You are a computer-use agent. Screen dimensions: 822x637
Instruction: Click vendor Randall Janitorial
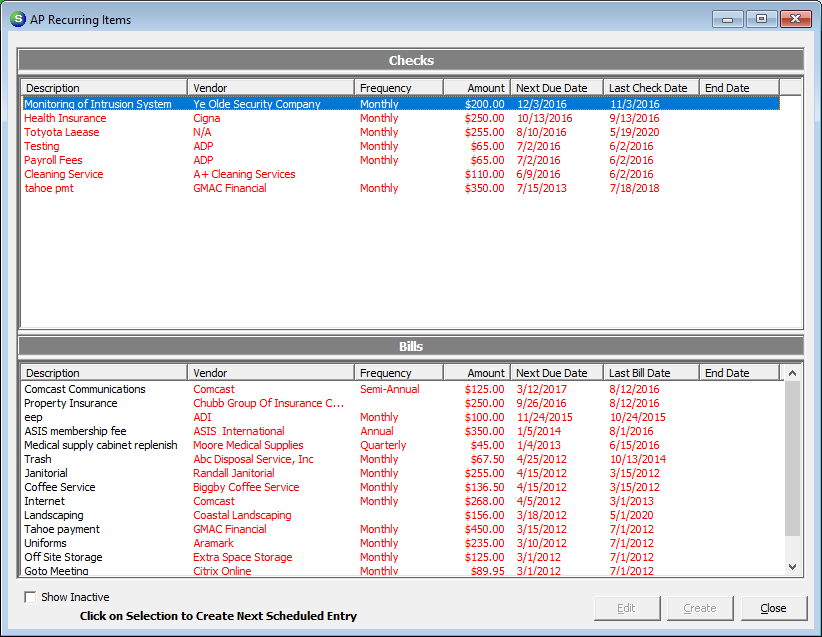click(233, 473)
